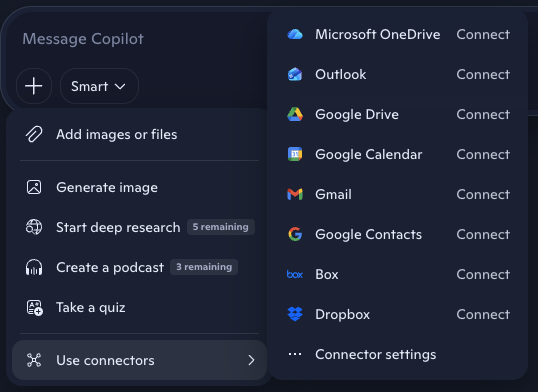
Task: Click the Gmail label
Action: [x=333, y=194]
